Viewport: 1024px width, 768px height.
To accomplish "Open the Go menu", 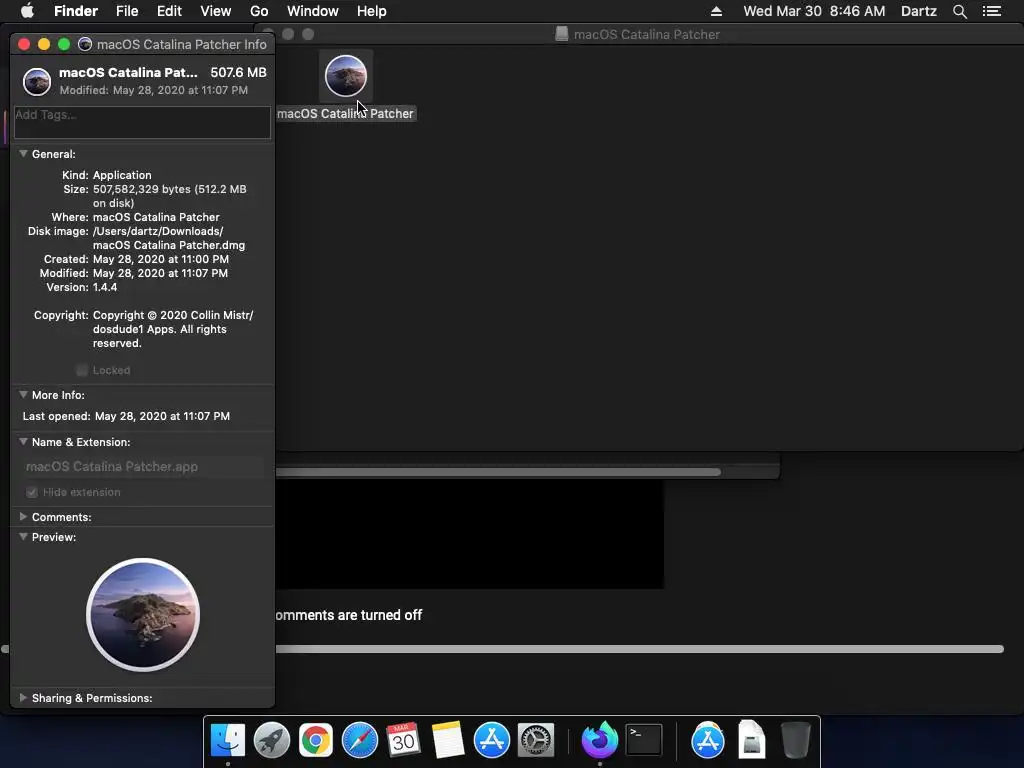I will pos(259,11).
